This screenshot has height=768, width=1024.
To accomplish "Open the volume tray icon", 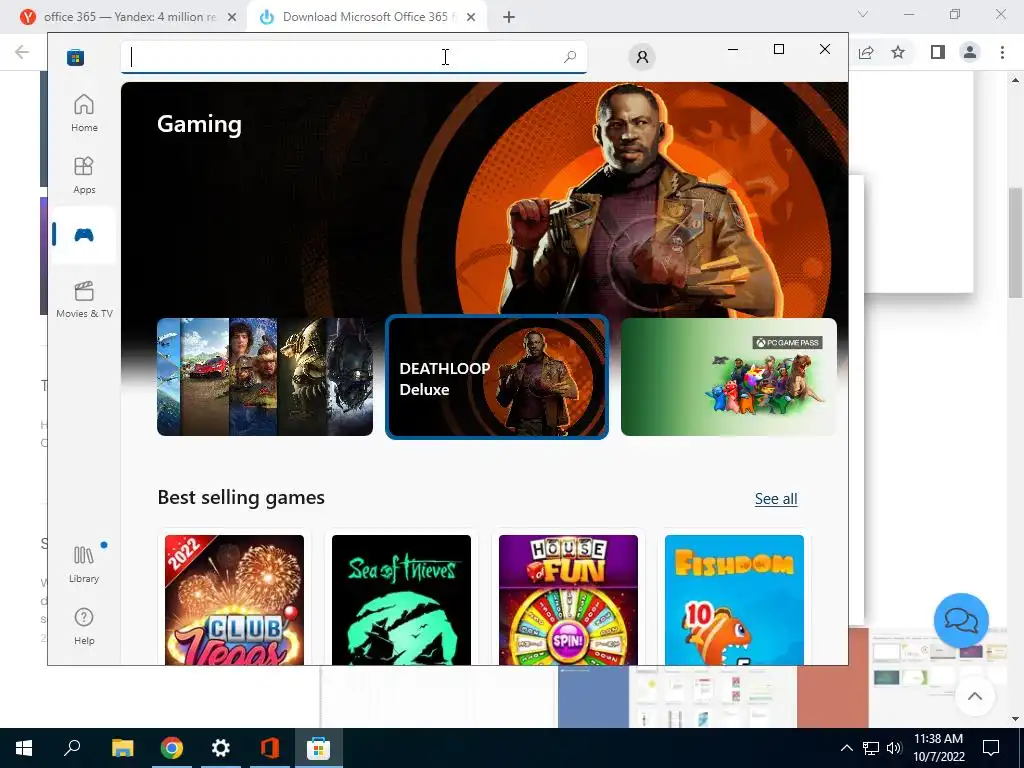I will (x=894, y=748).
